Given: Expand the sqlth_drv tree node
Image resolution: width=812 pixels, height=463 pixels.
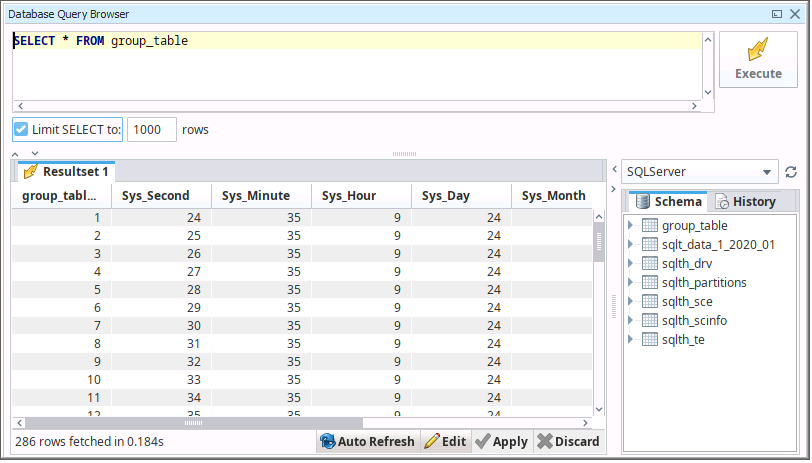Looking at the screenshot, I should coord(630,263).
